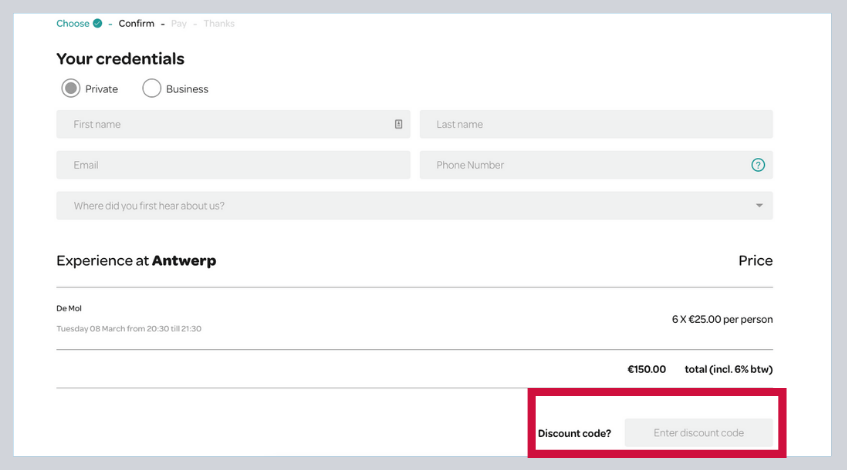Click the Phone Number field

click(x=585, y=165)
